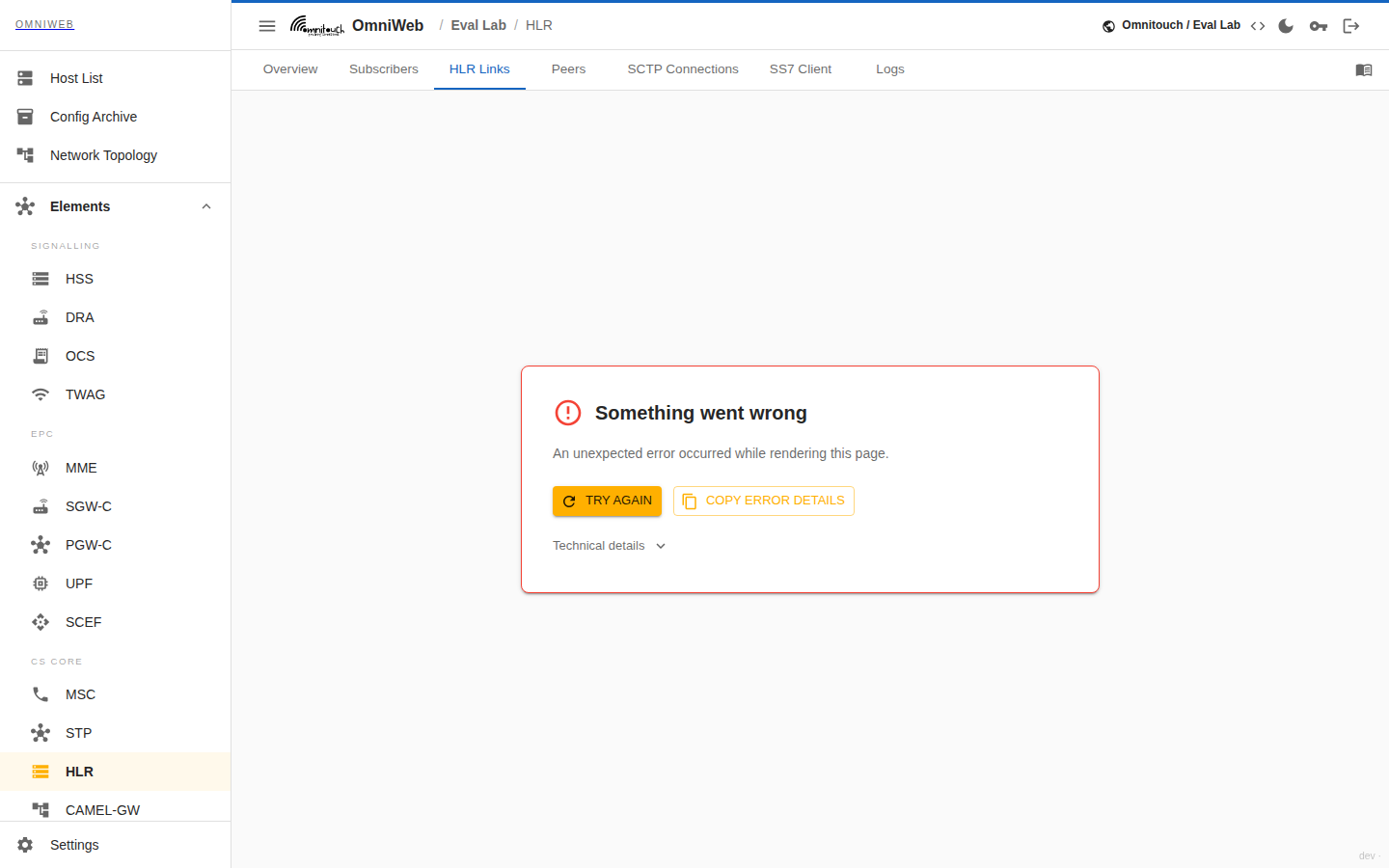
Task: Select STP element
Action: (x=116, y=733)
